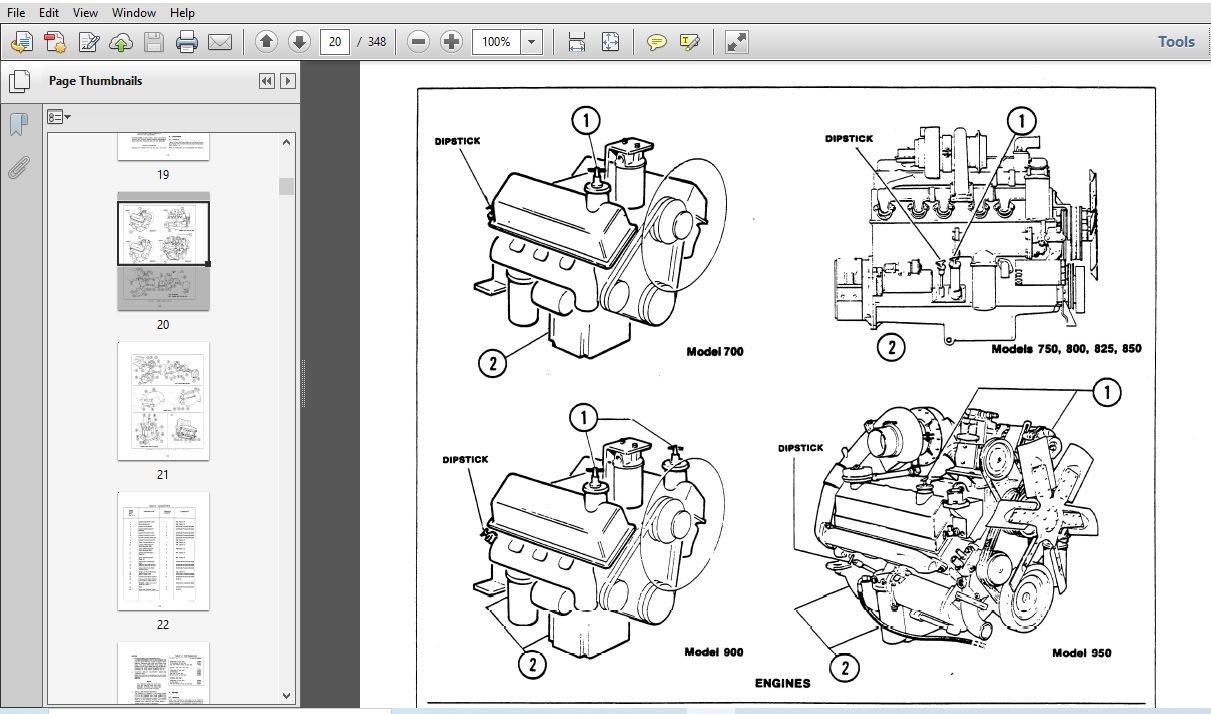Click the Save floppy disk icon
Screen dimensions: 1211x714
coord(153,42)
